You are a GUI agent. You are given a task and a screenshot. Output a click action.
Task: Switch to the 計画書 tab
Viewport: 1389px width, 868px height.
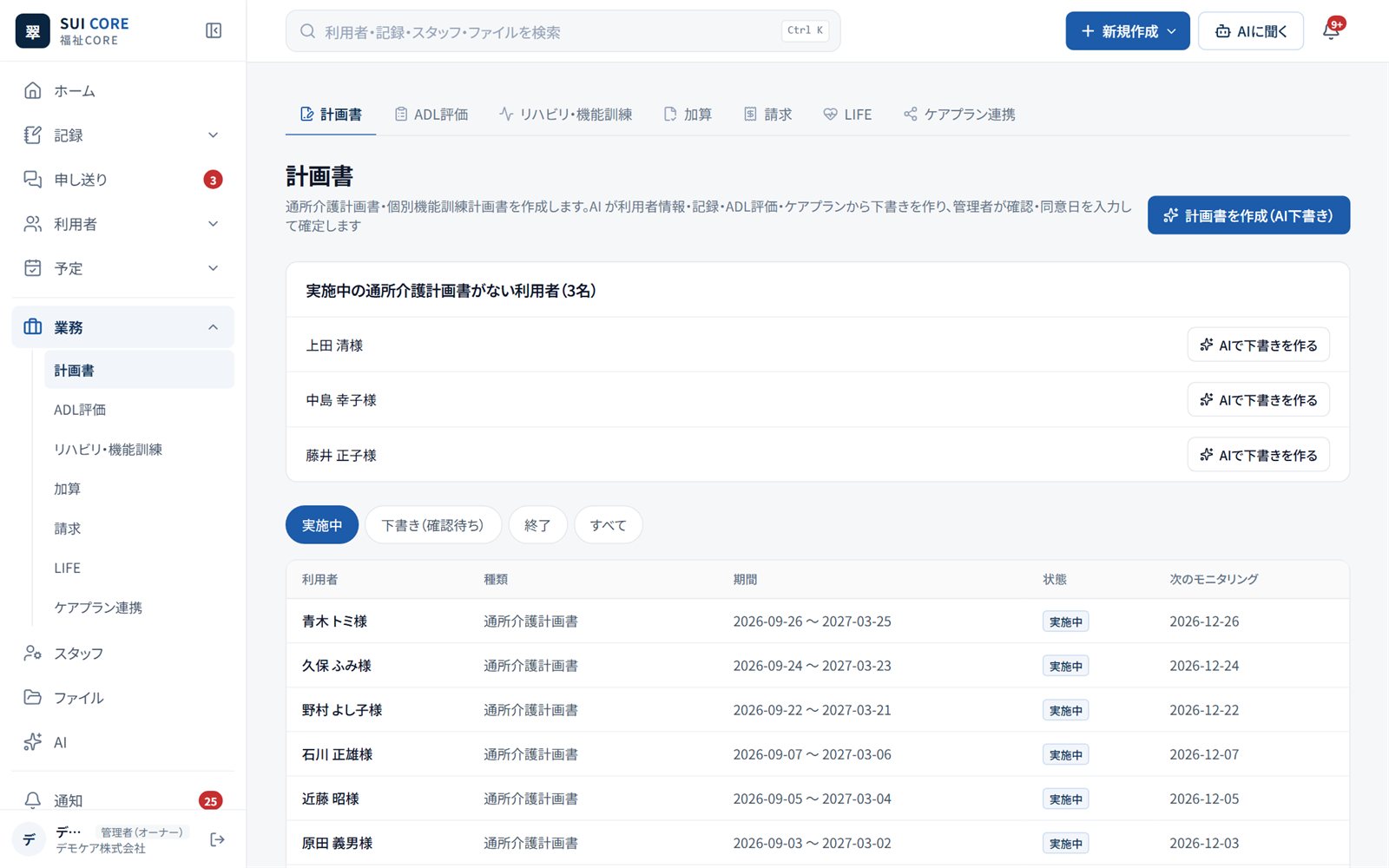tap(331, 114)
